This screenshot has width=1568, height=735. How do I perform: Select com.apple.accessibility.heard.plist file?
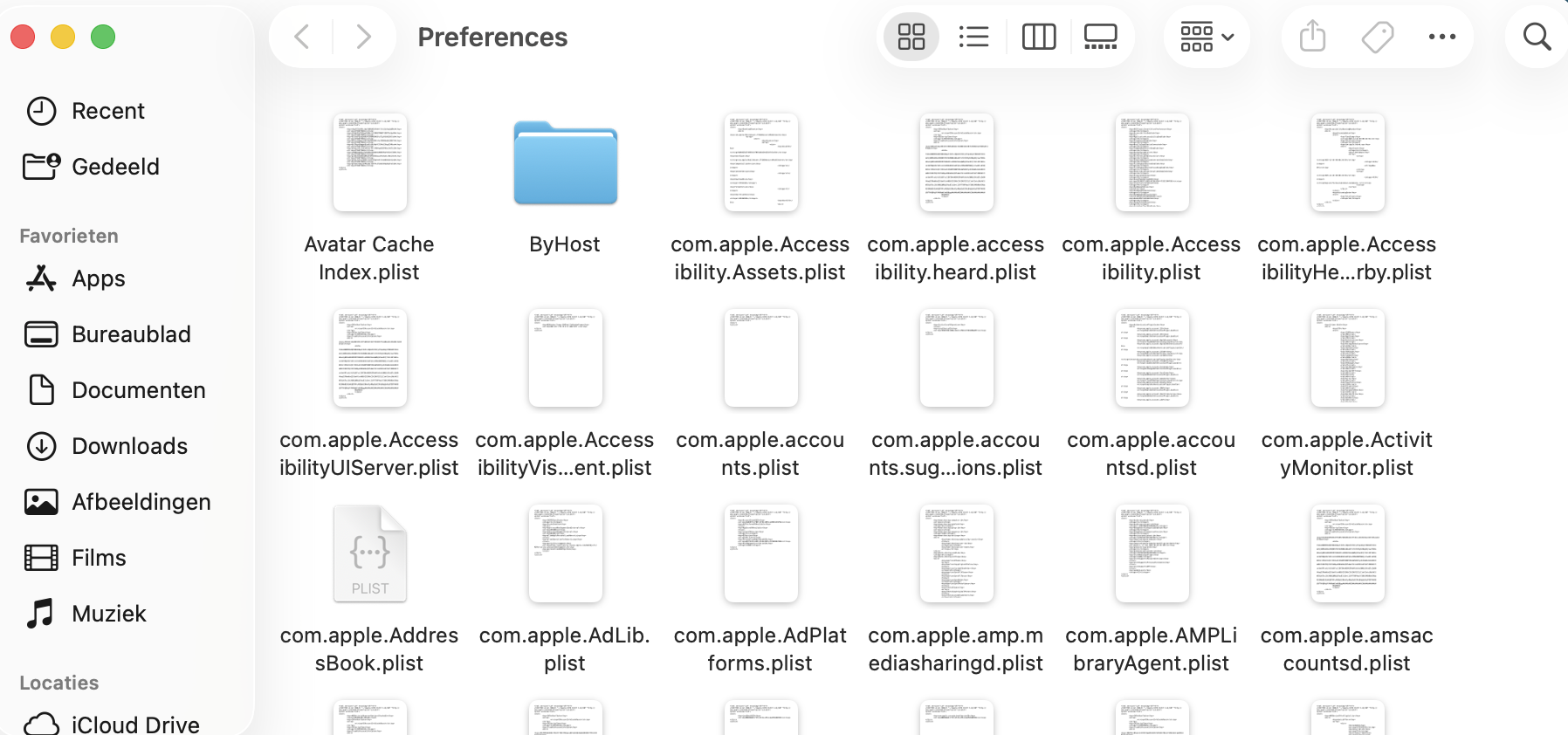click(956, 162)
